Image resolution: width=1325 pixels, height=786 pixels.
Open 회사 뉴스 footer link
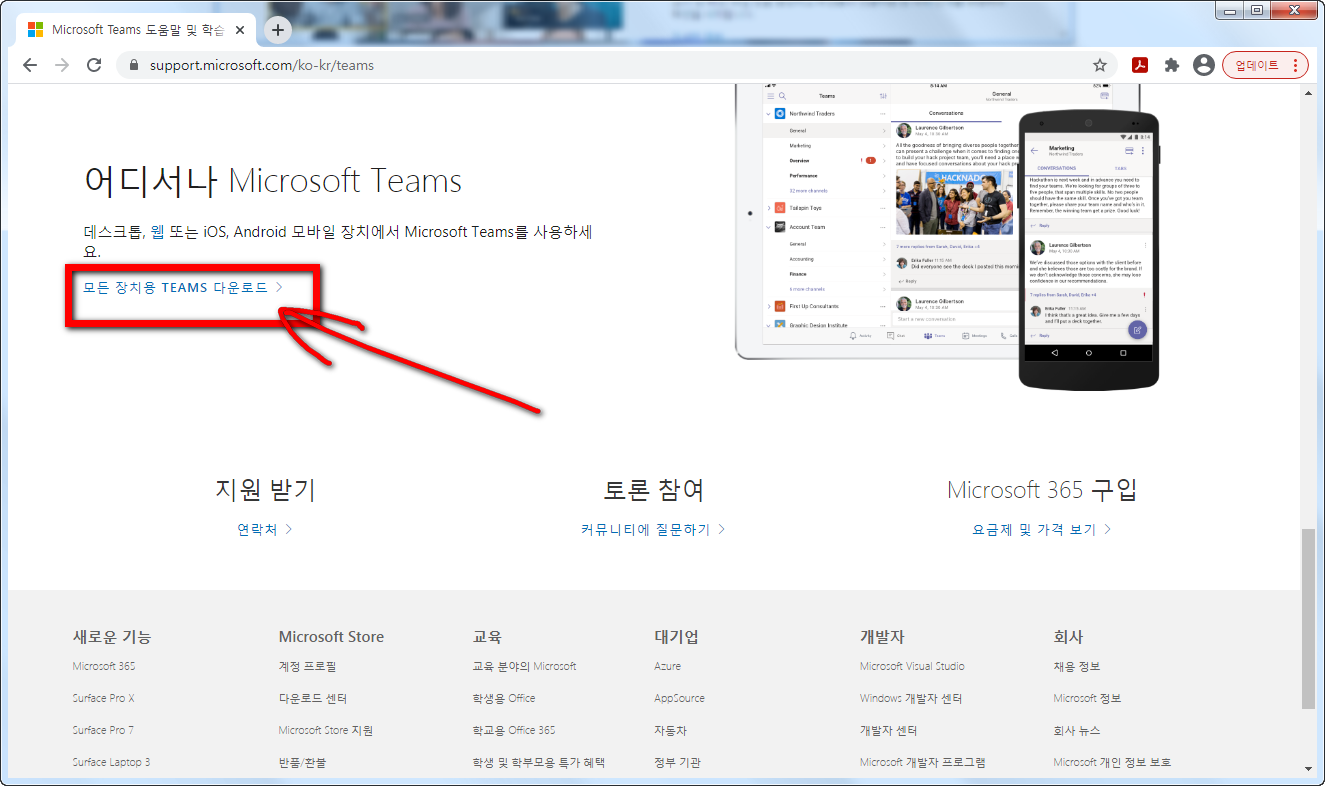[1076, 730]
